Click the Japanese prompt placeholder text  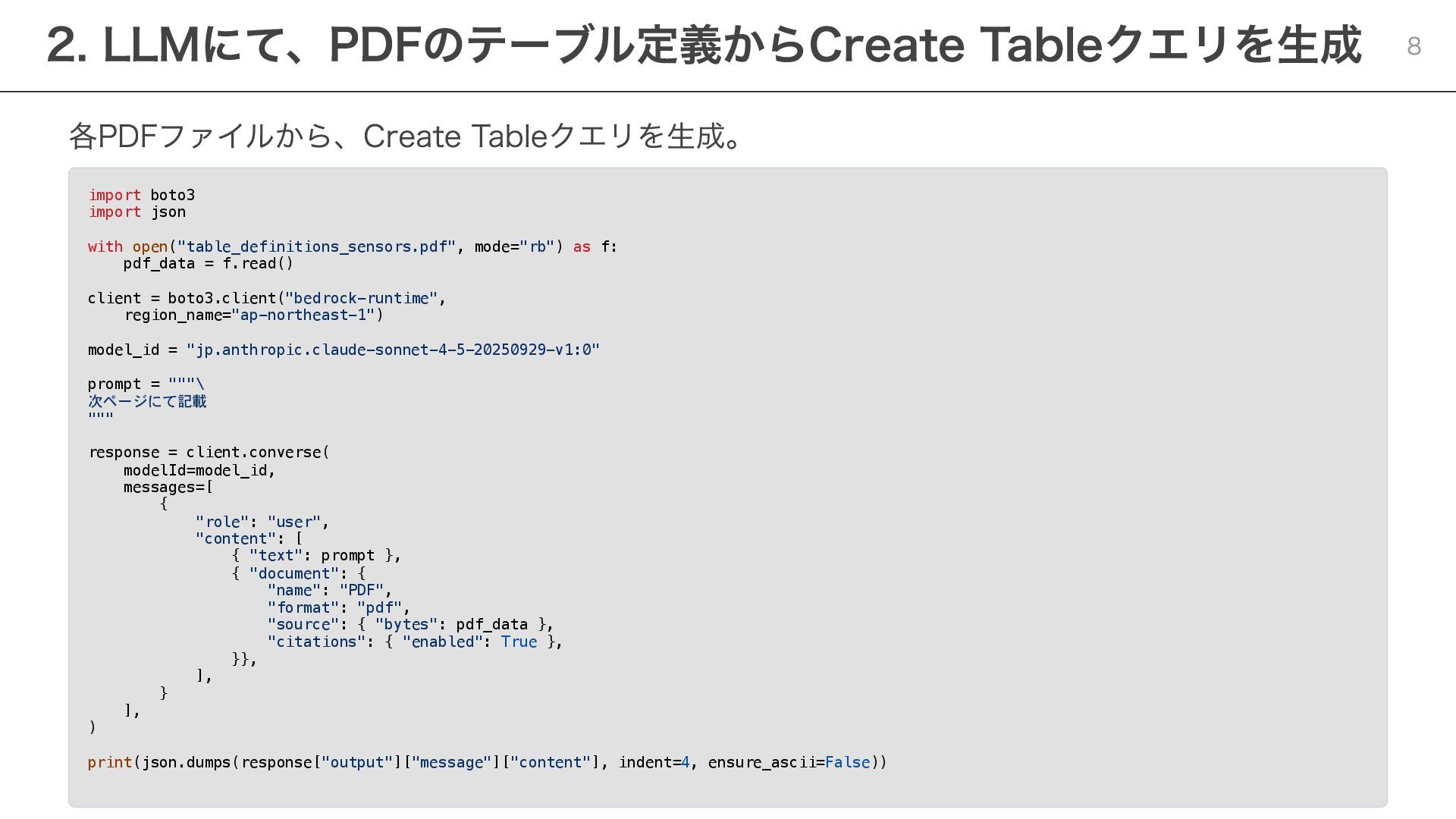[147, 401]
